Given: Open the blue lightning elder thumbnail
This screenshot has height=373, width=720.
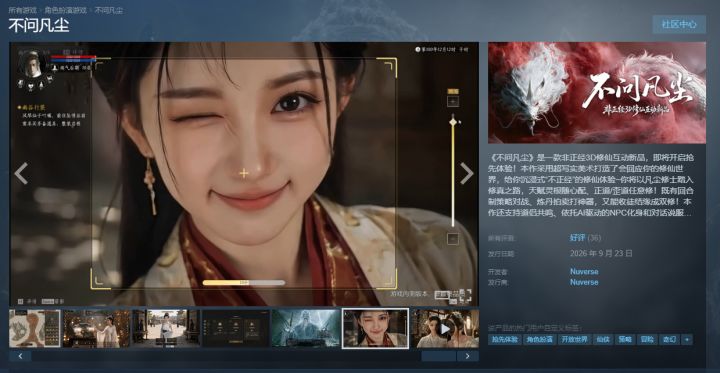Looking at the screenshot, I should pyautogui.click(x=306, y=328).
